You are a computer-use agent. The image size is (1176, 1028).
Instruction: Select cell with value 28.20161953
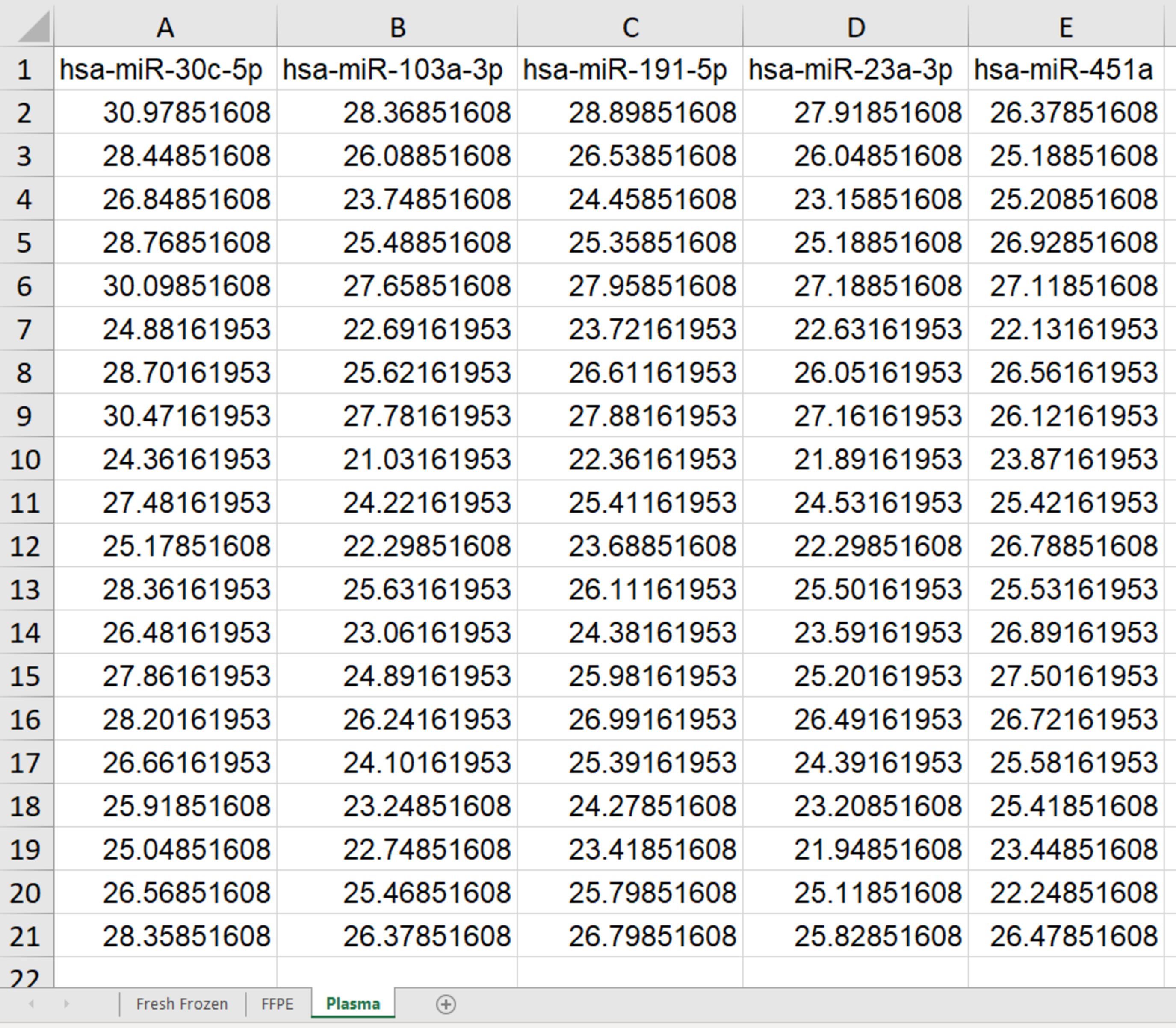[x=165, y=719]
